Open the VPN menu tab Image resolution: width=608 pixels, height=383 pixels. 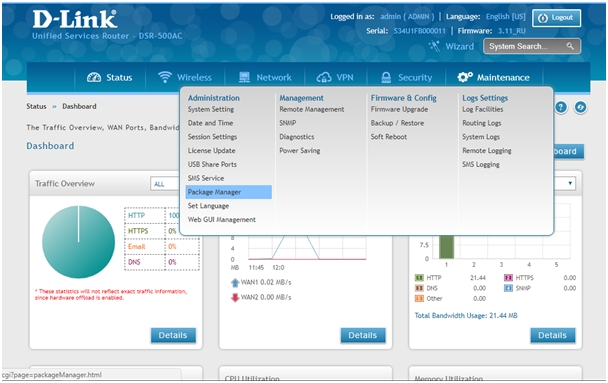335,77
